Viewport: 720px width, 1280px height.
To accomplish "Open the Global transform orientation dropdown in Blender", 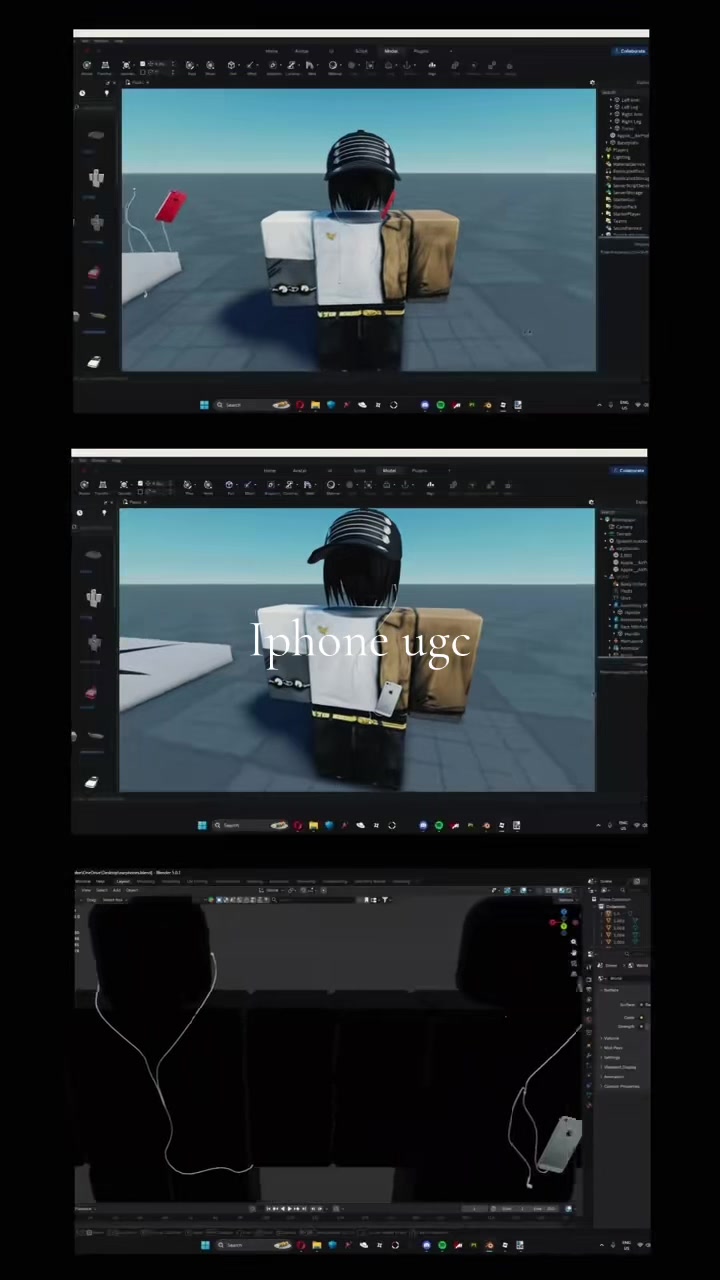I will pos(272,890).
